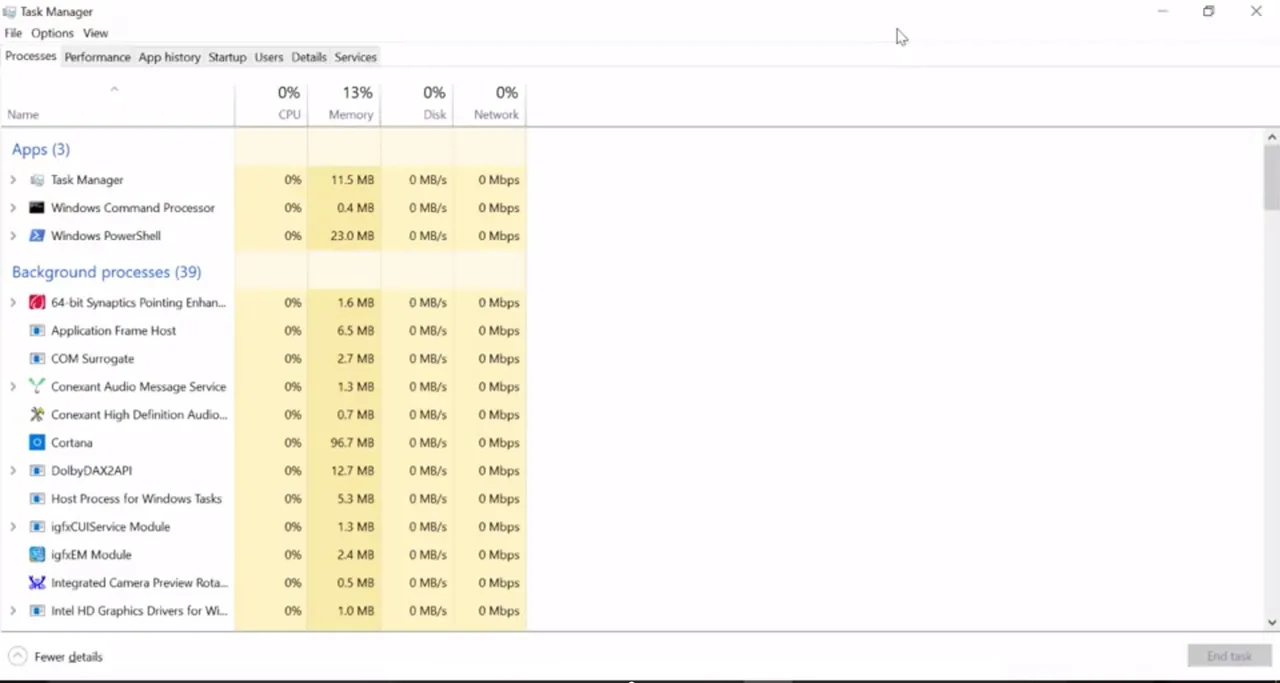This screenshot has height=683, width=1280.
Task: Click the Windows Command Processor icon
Action: click(x=37, y=208)
